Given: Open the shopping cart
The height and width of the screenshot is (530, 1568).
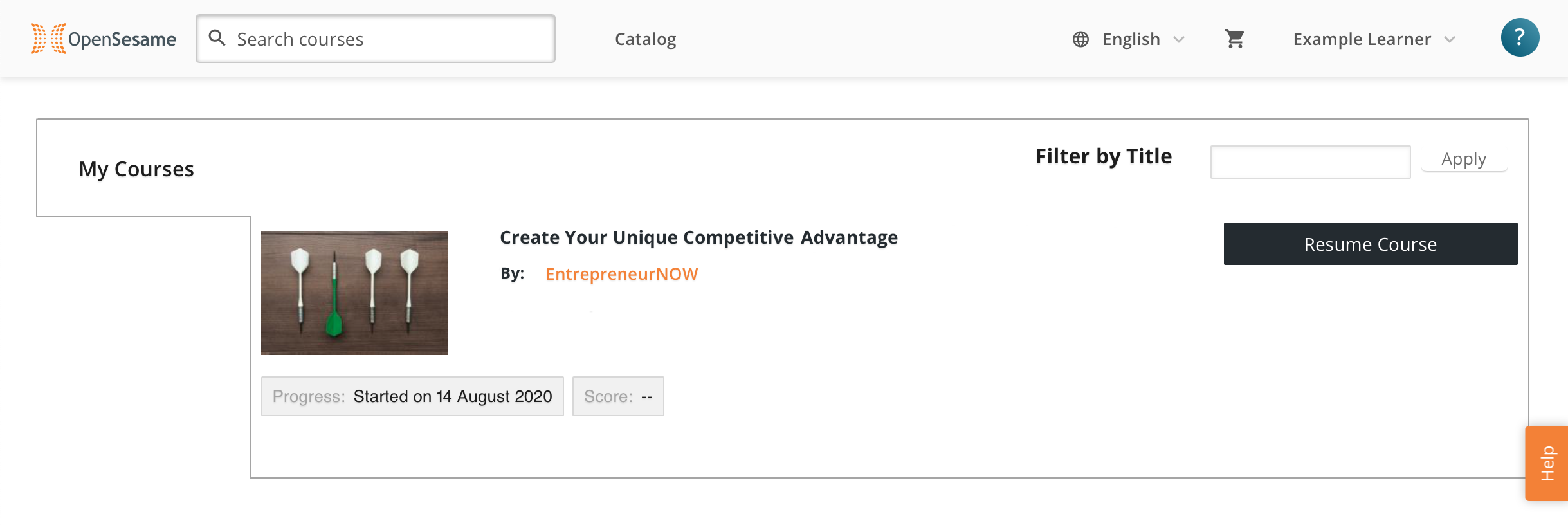Looking at the screenshot, I should 1234,39.
